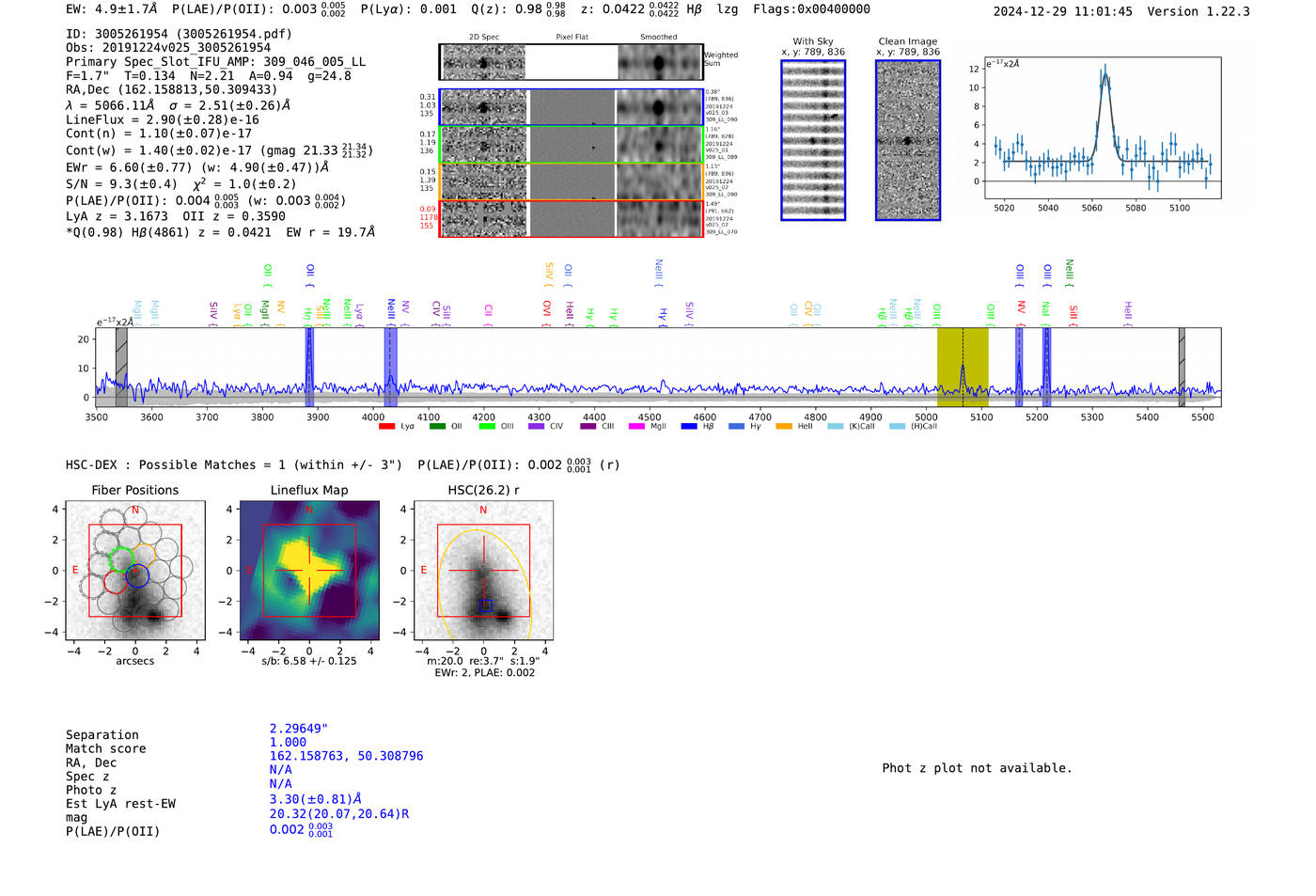Click the Primary Spec_Slot_IFU_AMP line
Image resolution: width=1316 pixels, height=896 pixels.
click(215, 62)
